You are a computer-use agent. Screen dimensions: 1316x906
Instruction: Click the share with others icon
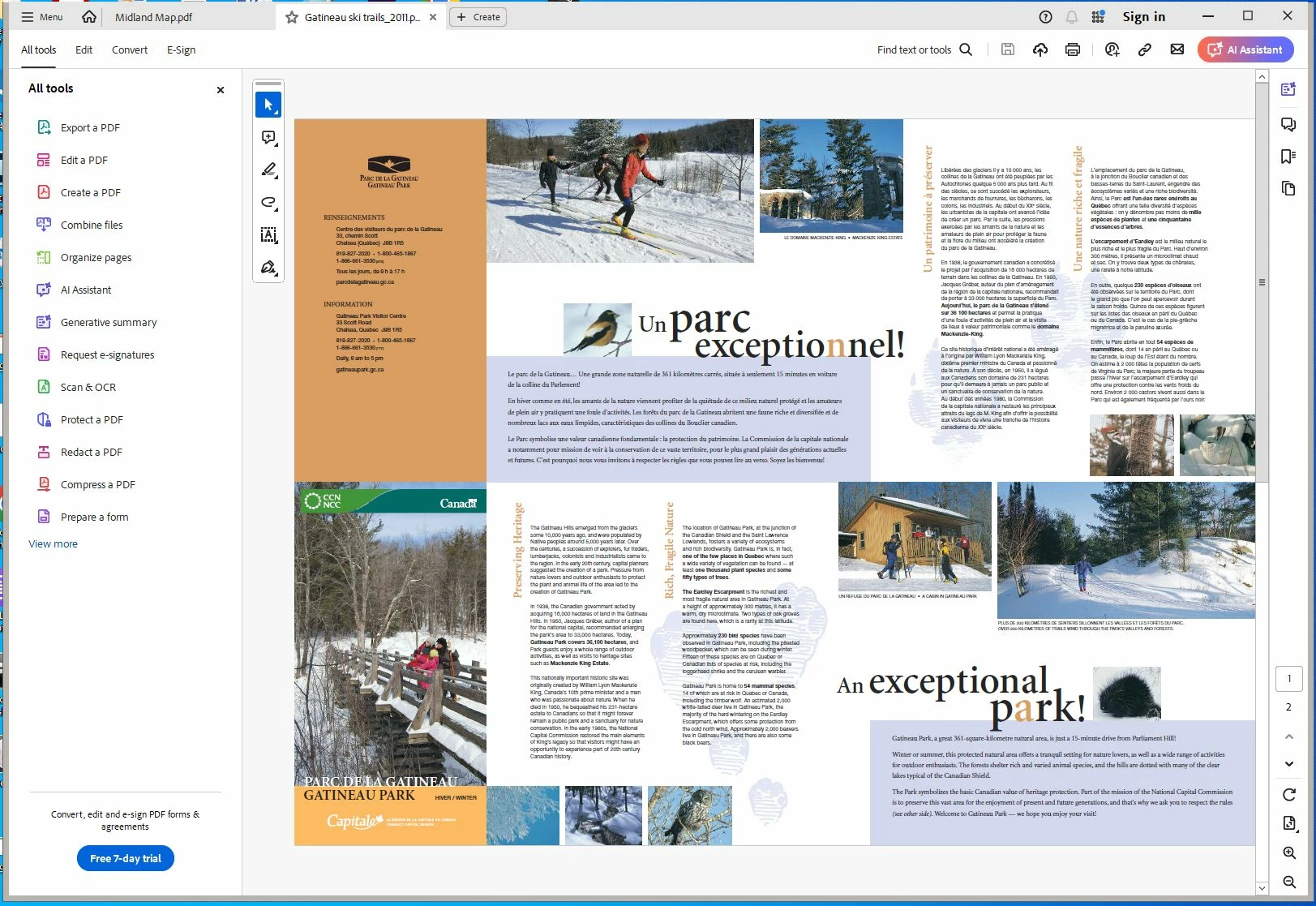coord(1112,49)
